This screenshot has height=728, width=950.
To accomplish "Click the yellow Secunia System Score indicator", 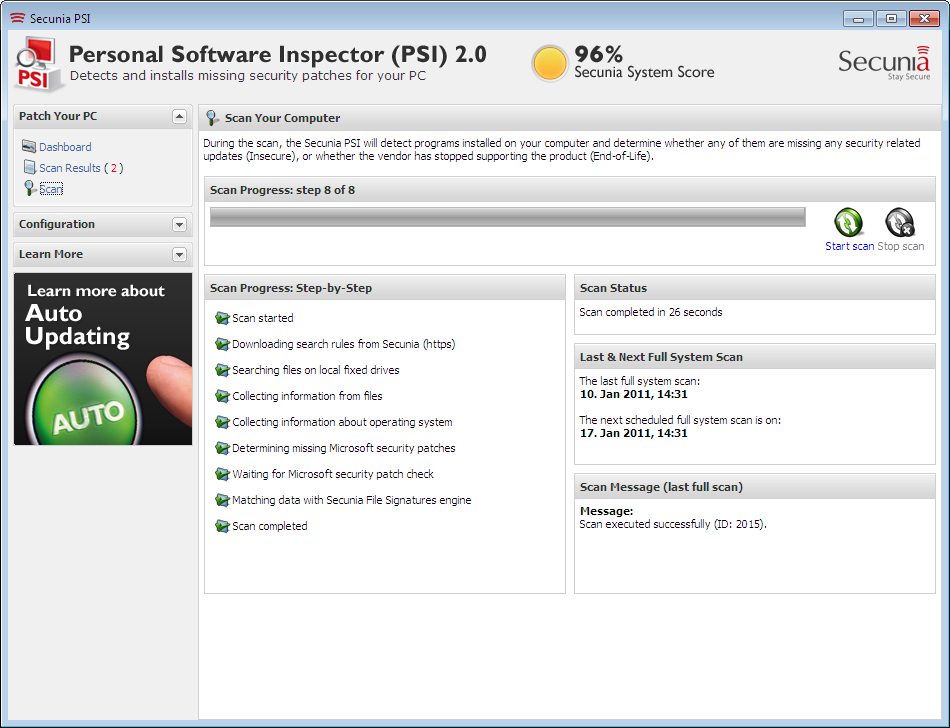I will click(x=550, y=63).
